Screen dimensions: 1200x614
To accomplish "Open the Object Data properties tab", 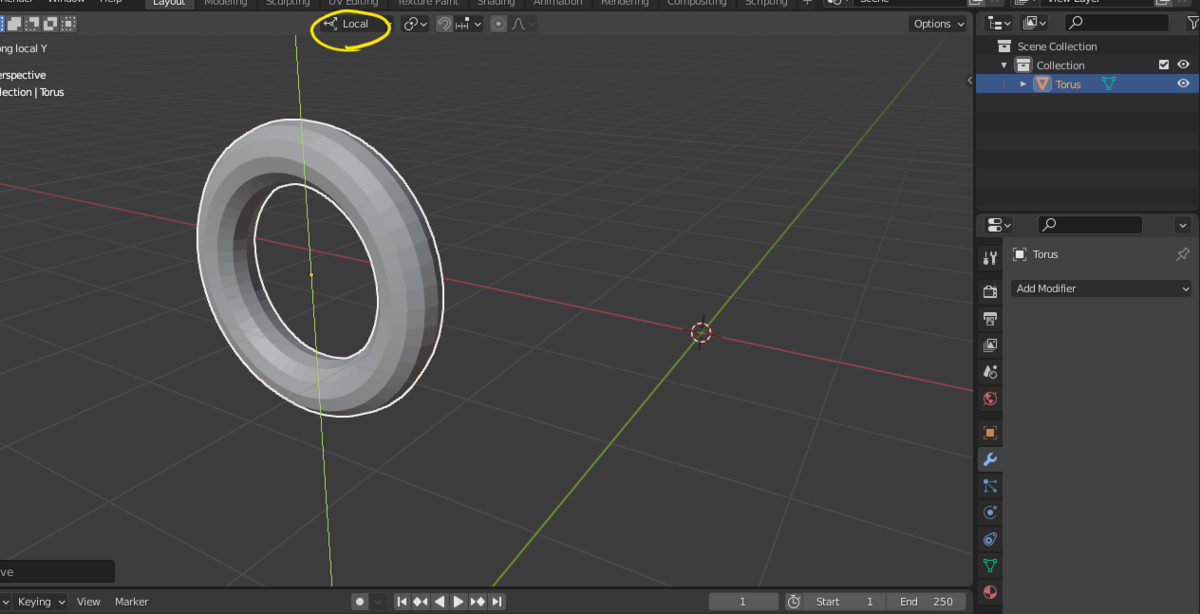I will point(990,565).
